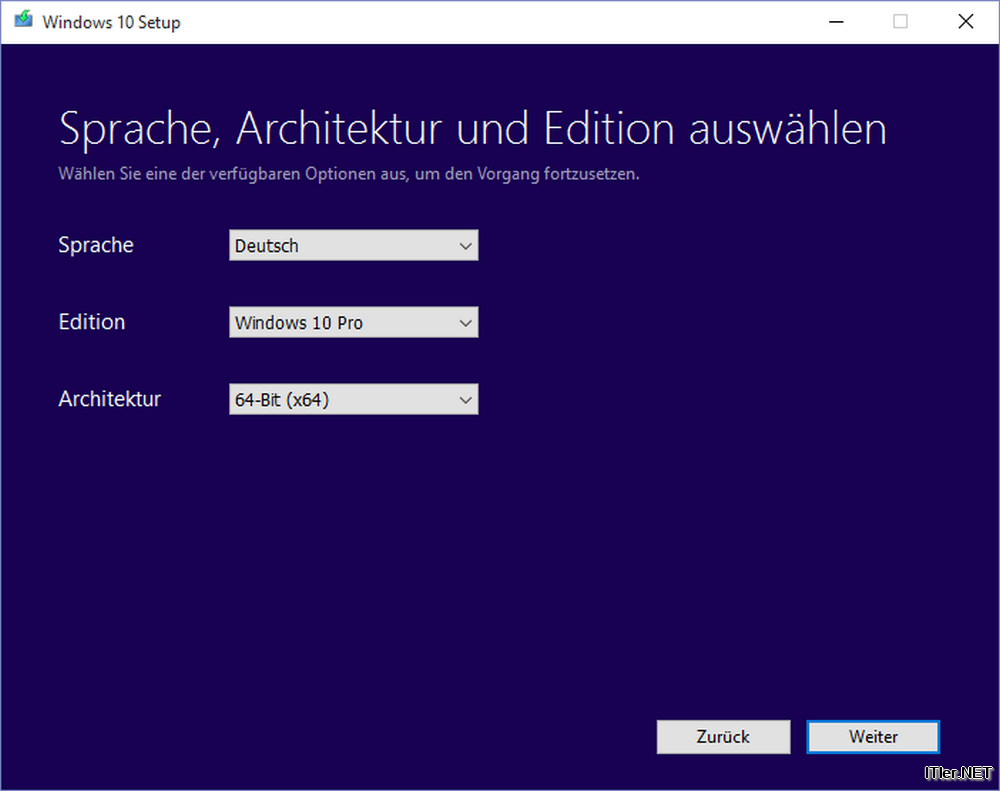Open the Architektur dropdown
This screenshot has height=791, width=1000.
(x=353, y=399)
